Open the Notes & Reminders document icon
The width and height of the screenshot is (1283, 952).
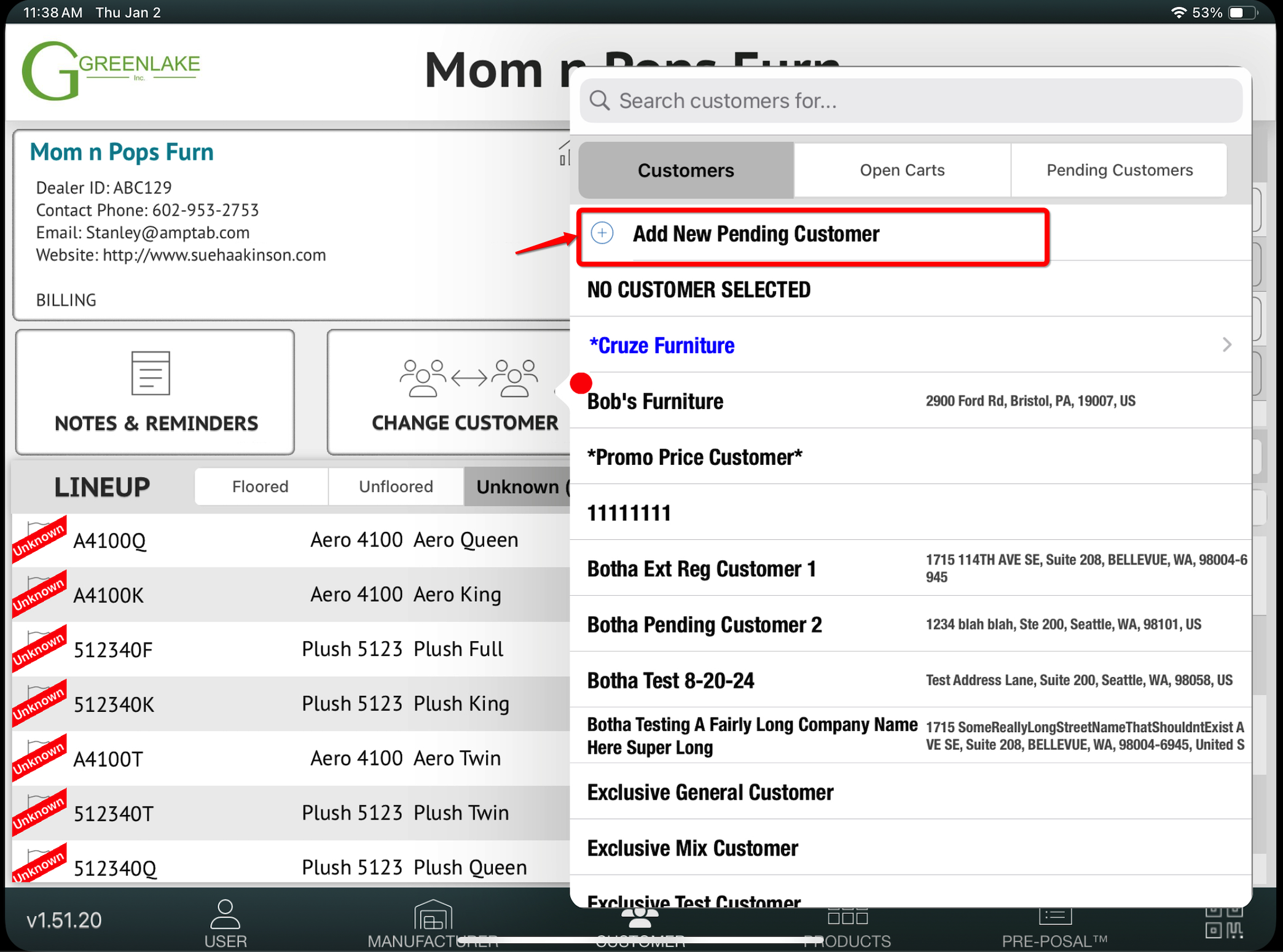coord(151,373)
